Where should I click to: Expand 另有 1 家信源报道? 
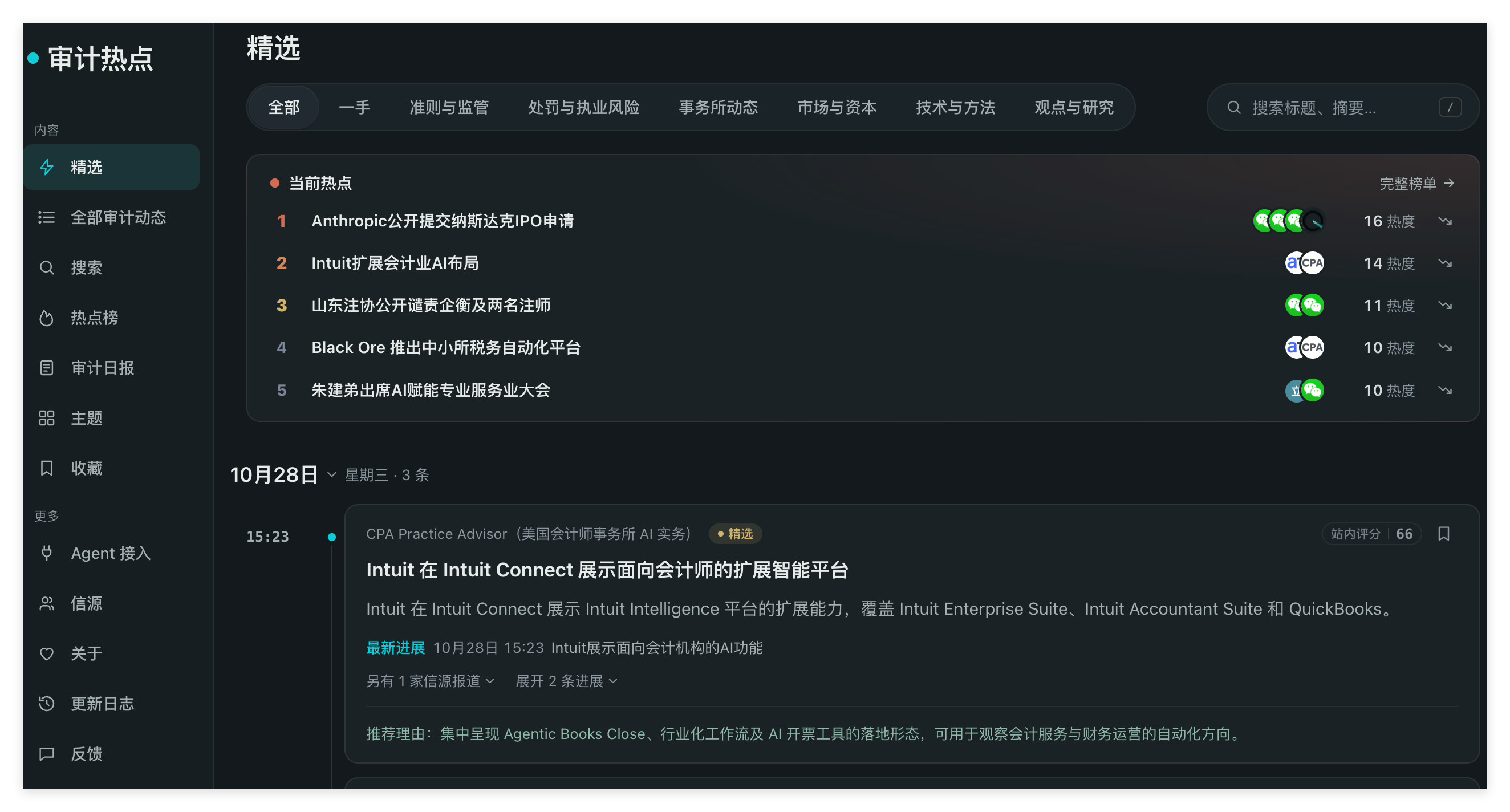coord(431,681)
